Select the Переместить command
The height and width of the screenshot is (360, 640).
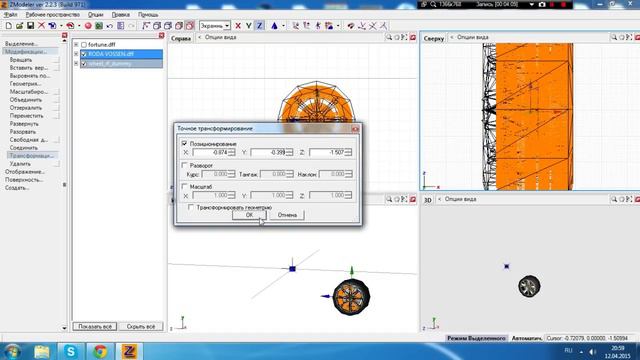(27, 116)
